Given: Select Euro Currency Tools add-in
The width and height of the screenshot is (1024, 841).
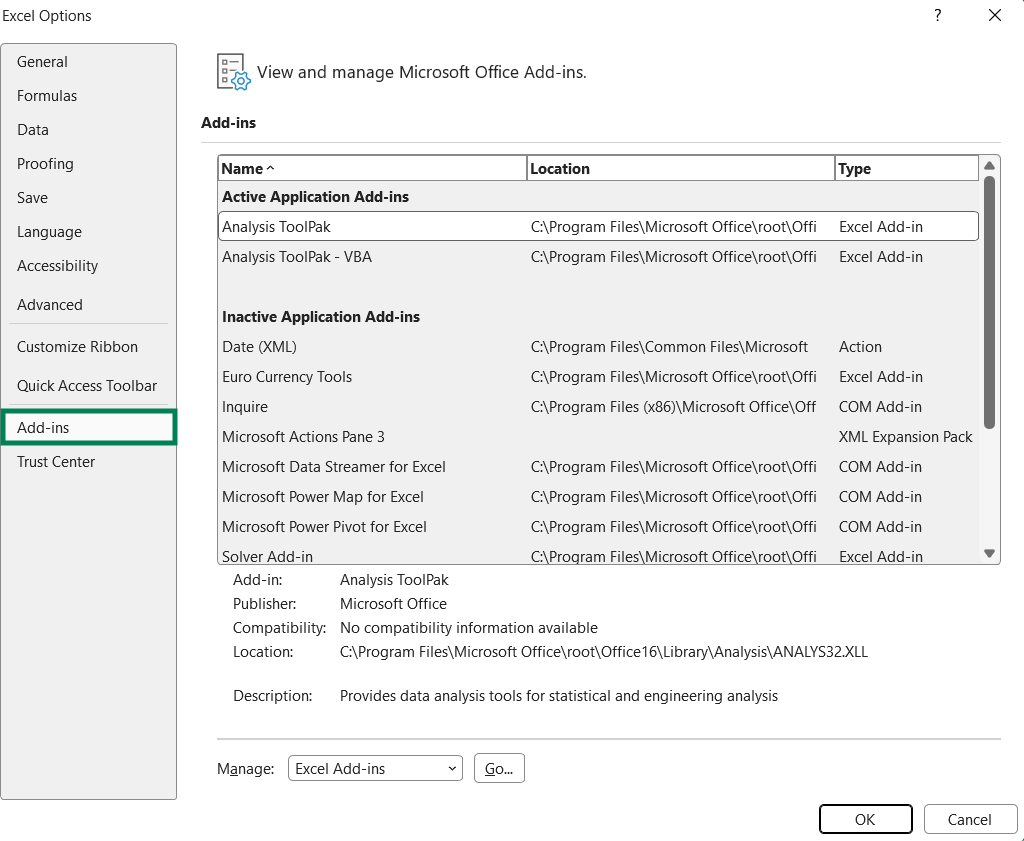Looking at the screenshot, I should point(598,376).
